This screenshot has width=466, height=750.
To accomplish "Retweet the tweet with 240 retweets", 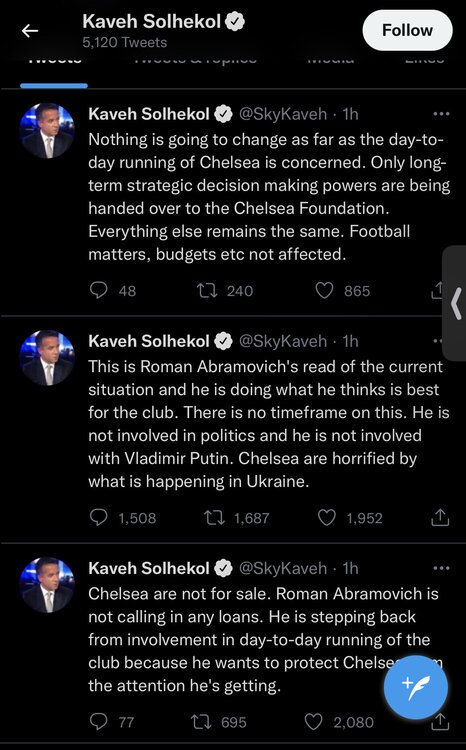I will click(x=208, y=290).
